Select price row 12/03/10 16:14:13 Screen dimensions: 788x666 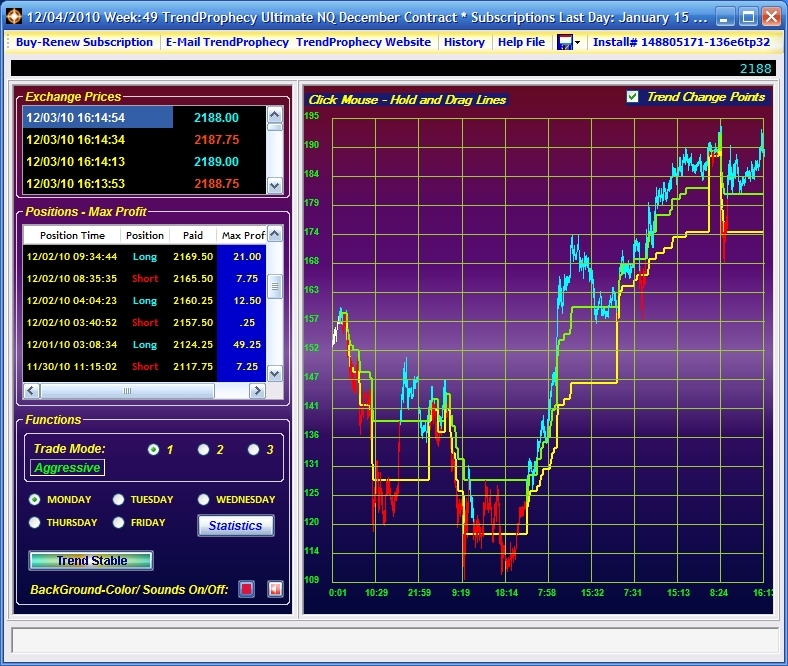click(145, 162)
